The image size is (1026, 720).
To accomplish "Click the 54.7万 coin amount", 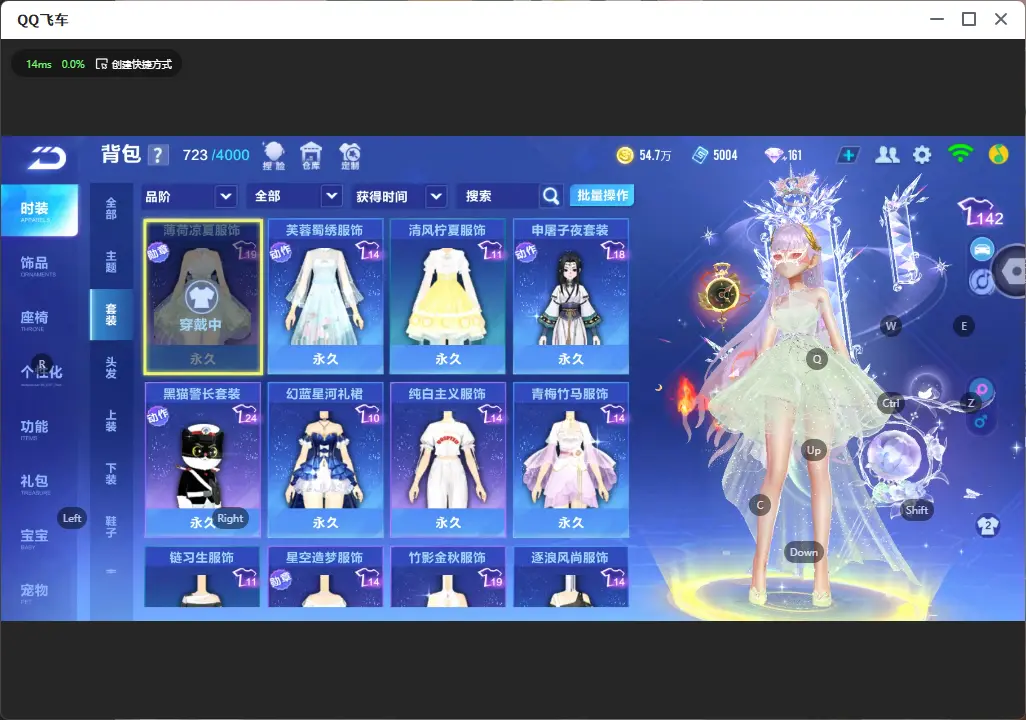I will coord(655,155).
